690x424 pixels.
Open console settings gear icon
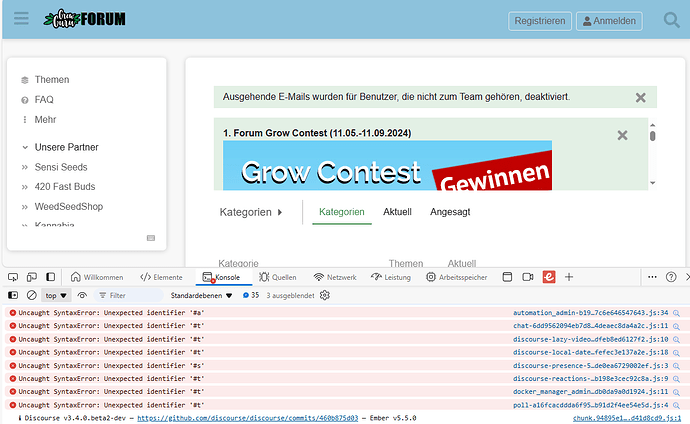pyautogui.click(x=325, y=296)
